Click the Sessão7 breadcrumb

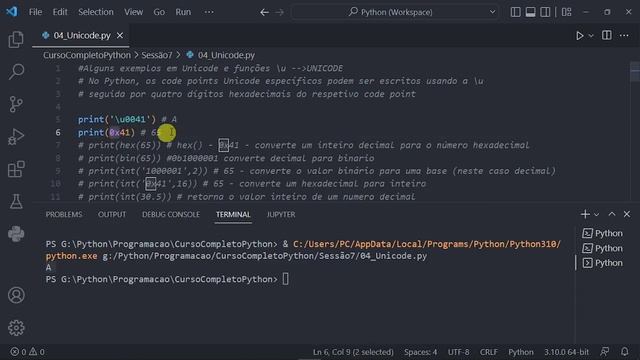(x=157, y=55)
